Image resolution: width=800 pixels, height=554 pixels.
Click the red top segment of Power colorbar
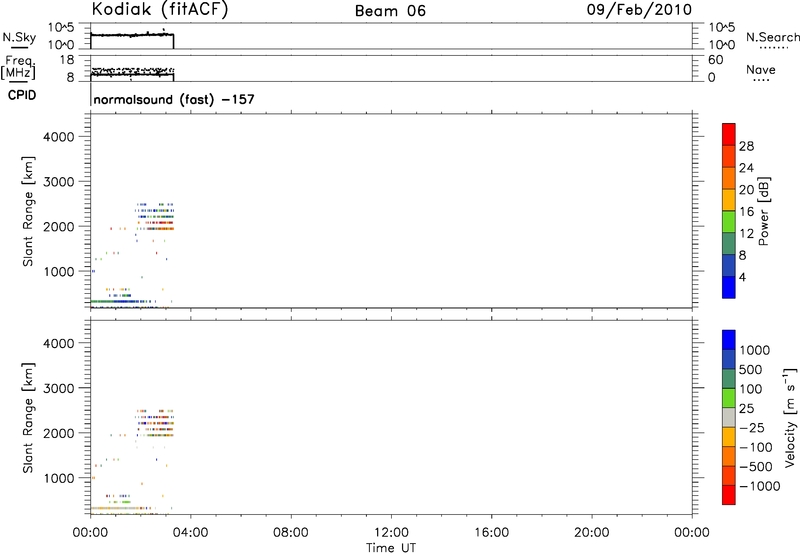(729, 134)
